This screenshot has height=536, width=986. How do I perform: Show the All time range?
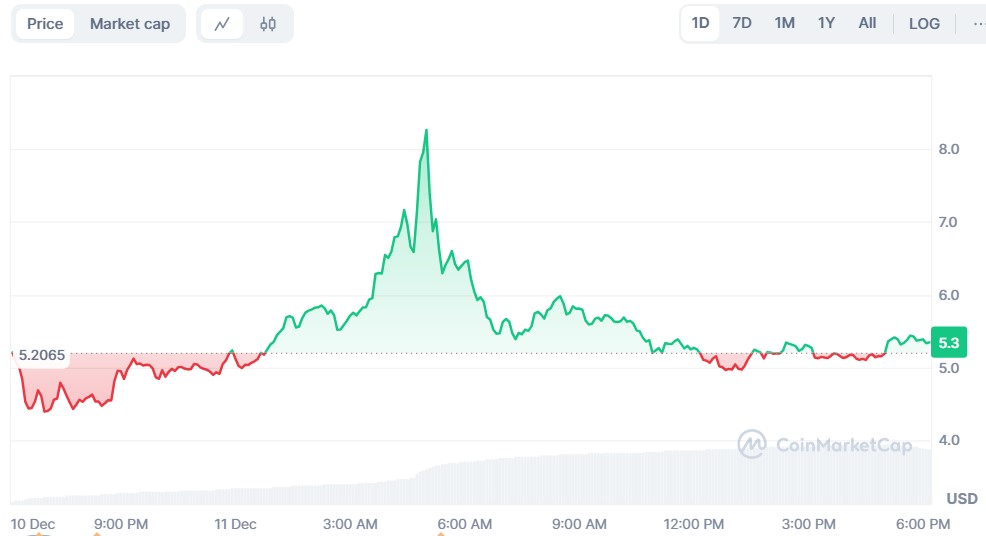click(867, 23)
